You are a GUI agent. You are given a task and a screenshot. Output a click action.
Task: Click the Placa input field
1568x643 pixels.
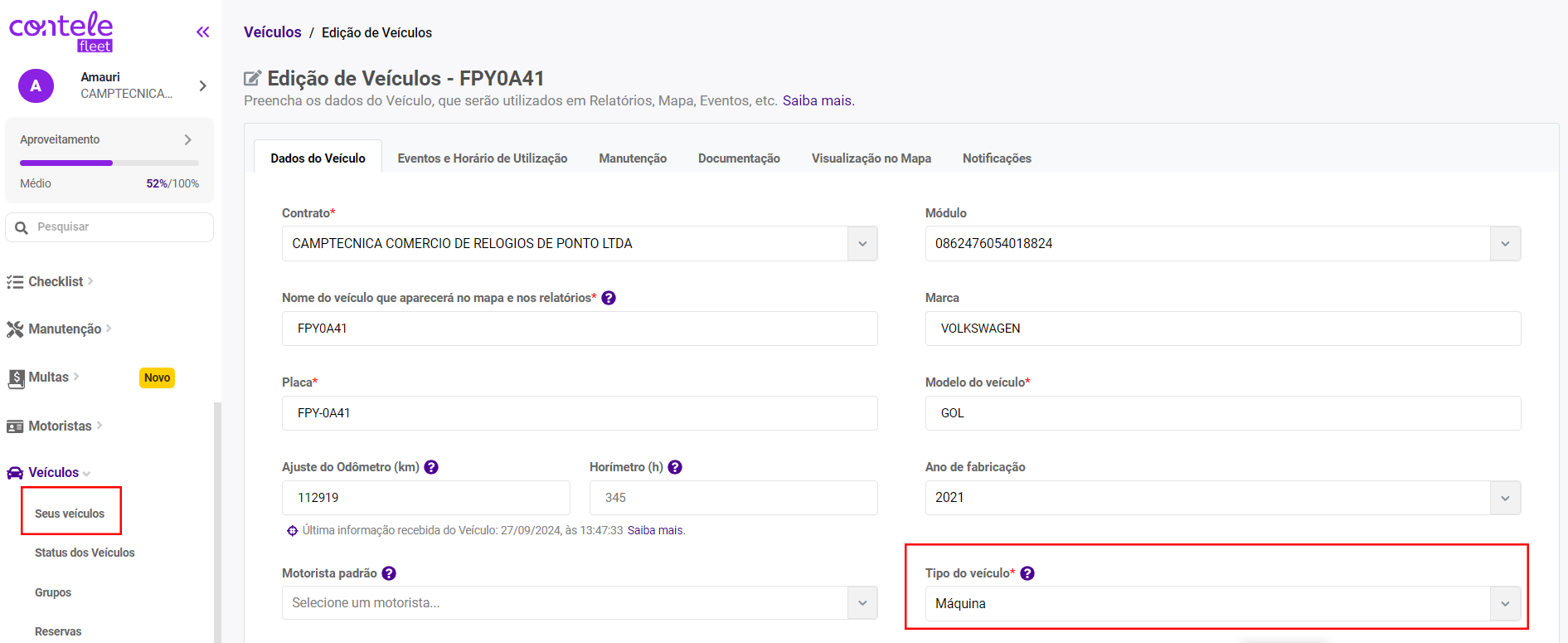pyautogui.click(x=579, y=413)
